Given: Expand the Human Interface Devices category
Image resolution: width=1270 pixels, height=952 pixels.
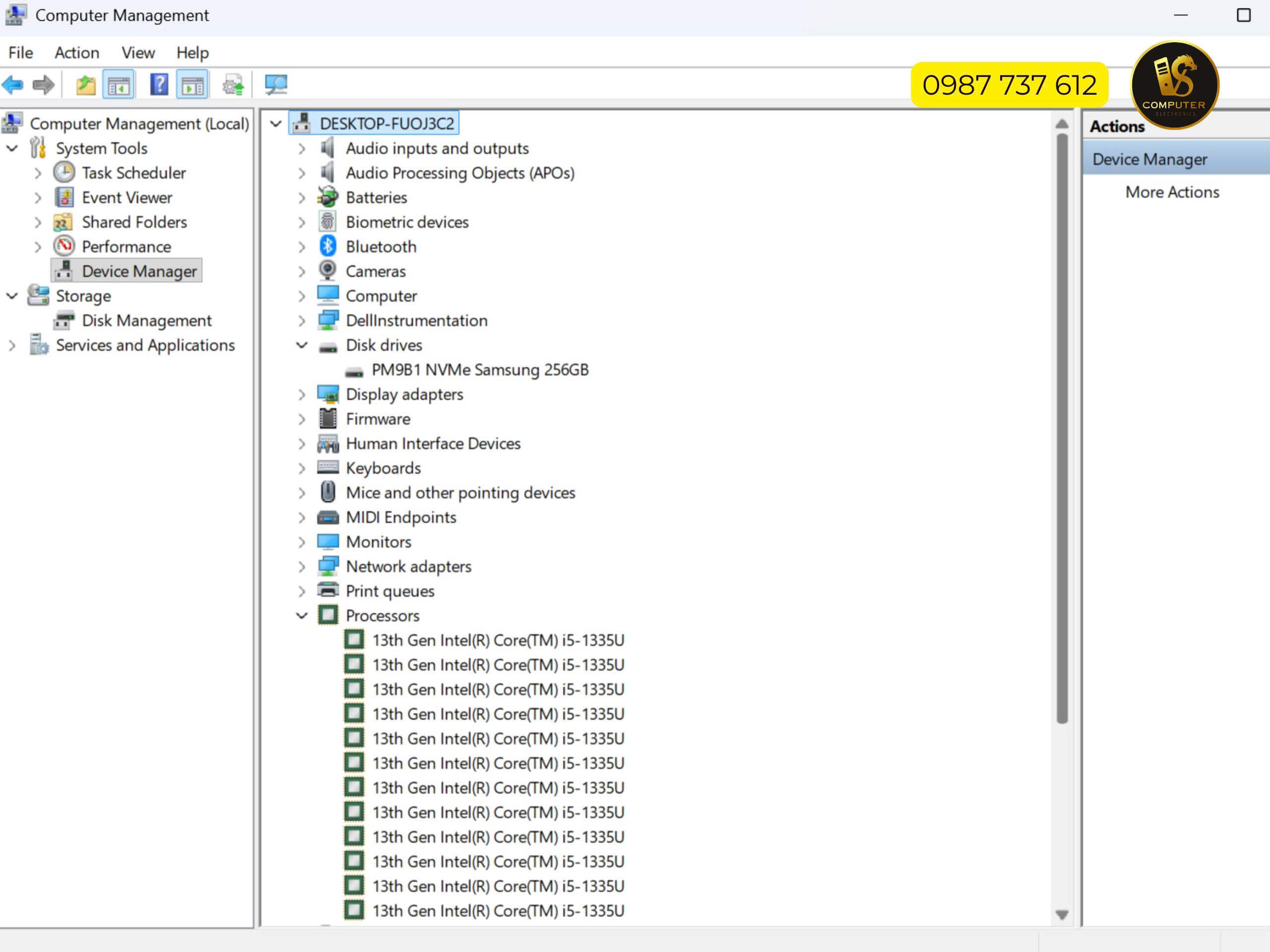Looking at the screenshot, I should [x=302, y=444].
